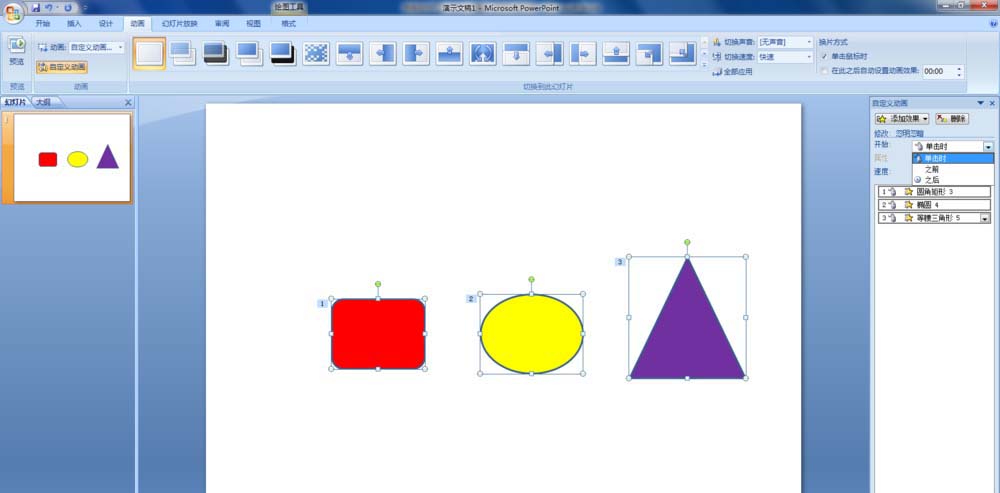Select the 椭圆 4 animation entry
1000x493 pixels.
(x=934, y=205)
